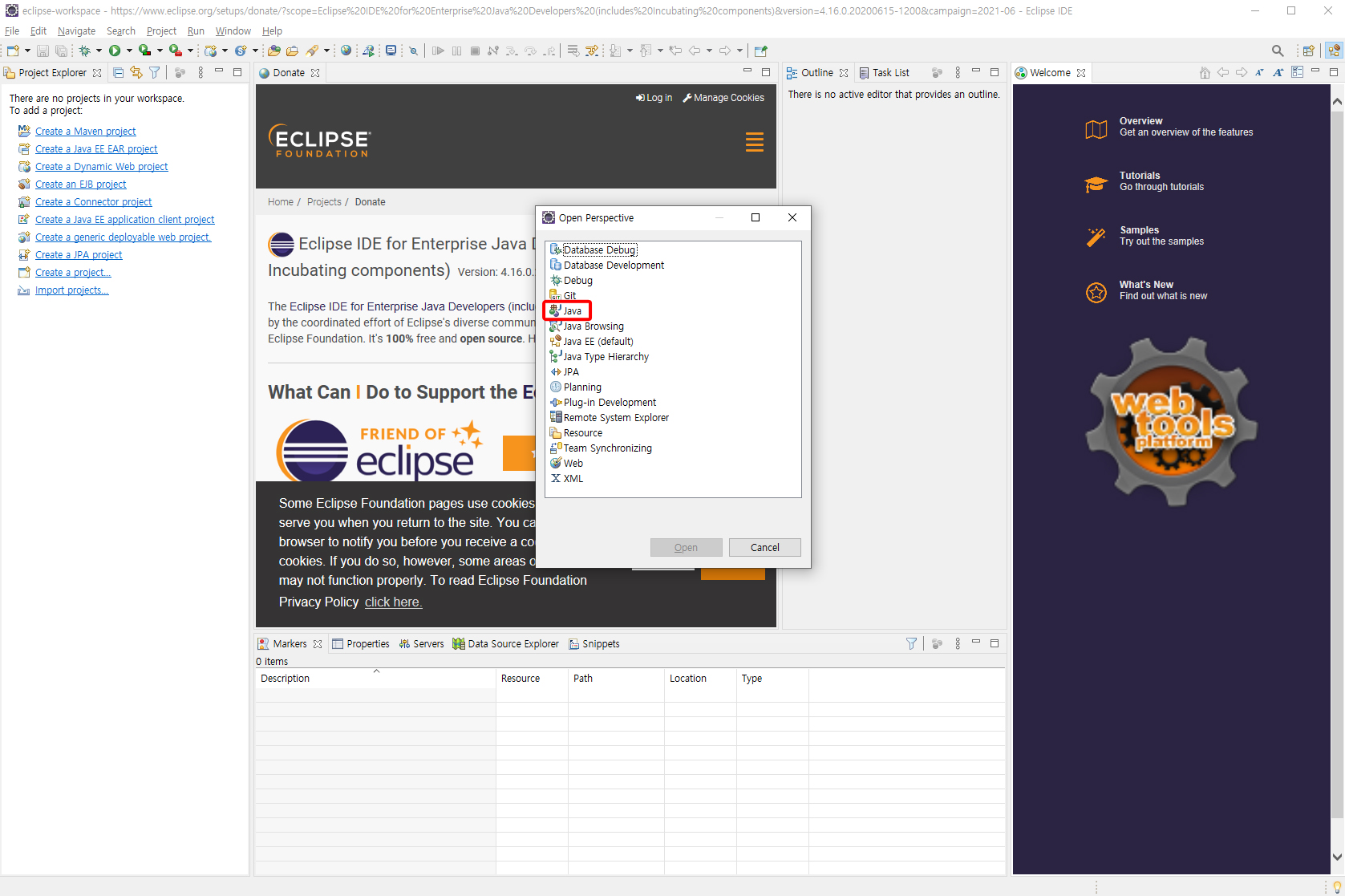Select the Remote System Explorer perspective
Viewport: 1345px width, 896px height.
coord(610,417)
